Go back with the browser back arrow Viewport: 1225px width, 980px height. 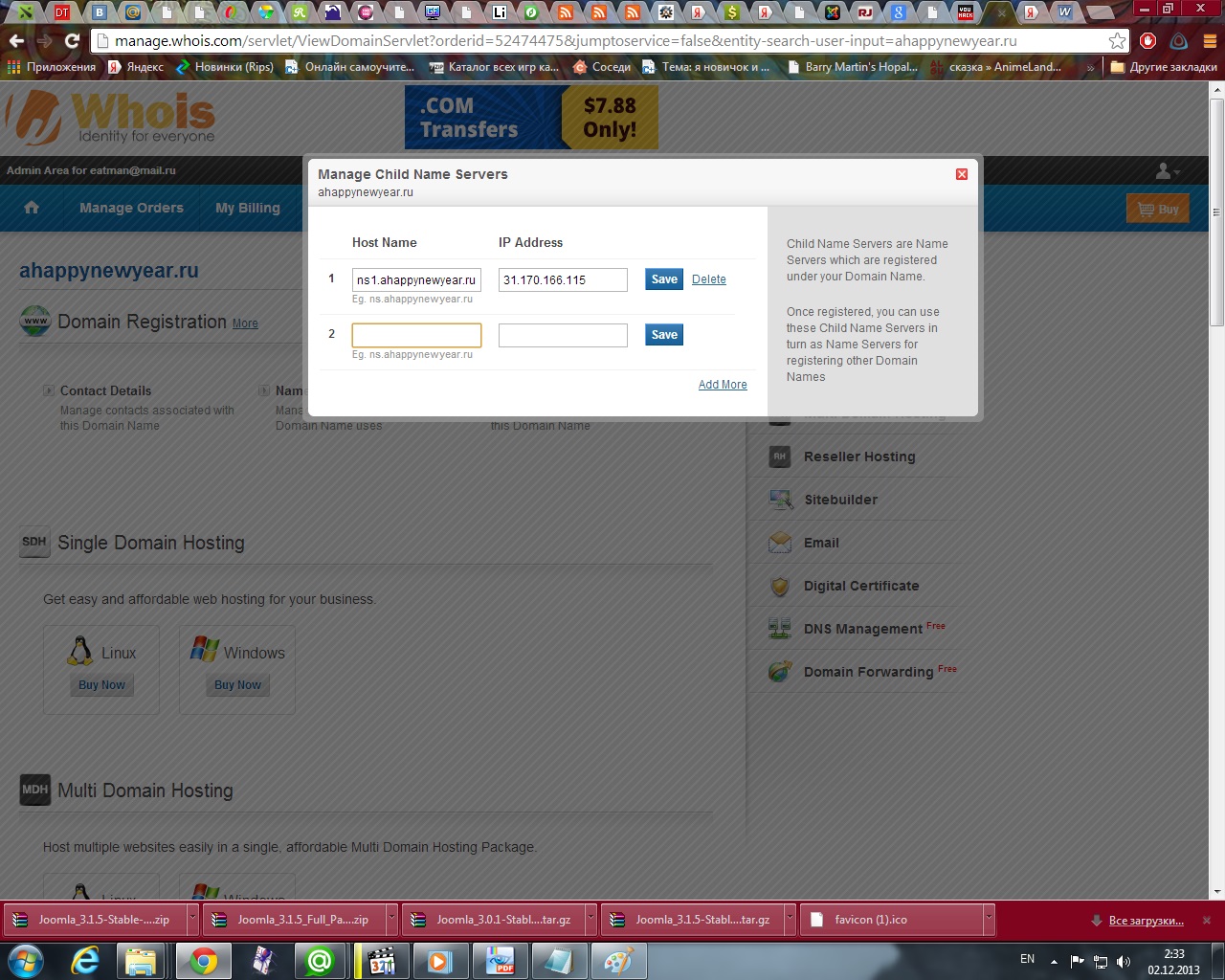coord(16,41)
